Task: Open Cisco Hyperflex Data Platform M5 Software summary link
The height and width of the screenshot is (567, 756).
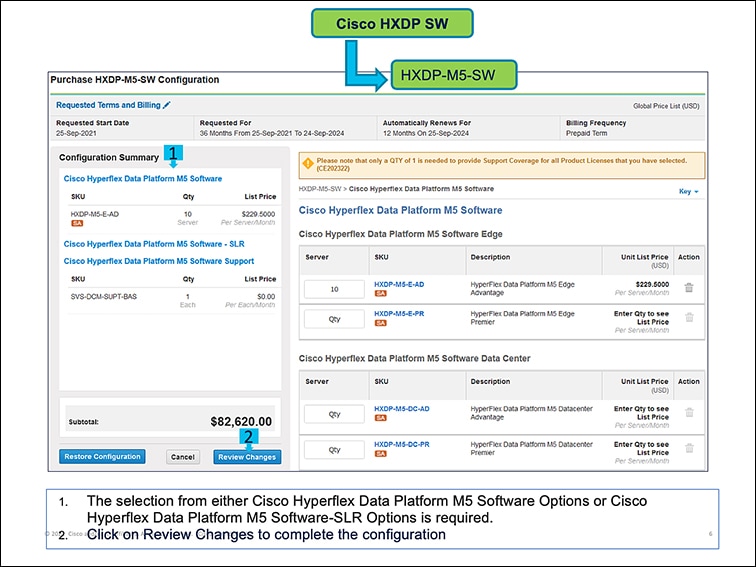Action: coord(143,178)
